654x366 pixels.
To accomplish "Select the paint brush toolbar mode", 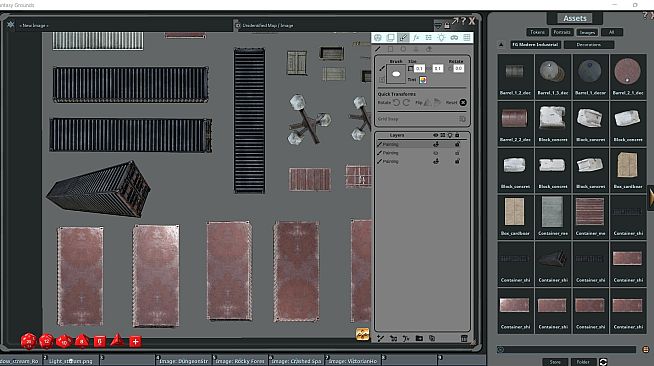I will tap(403, 38).
